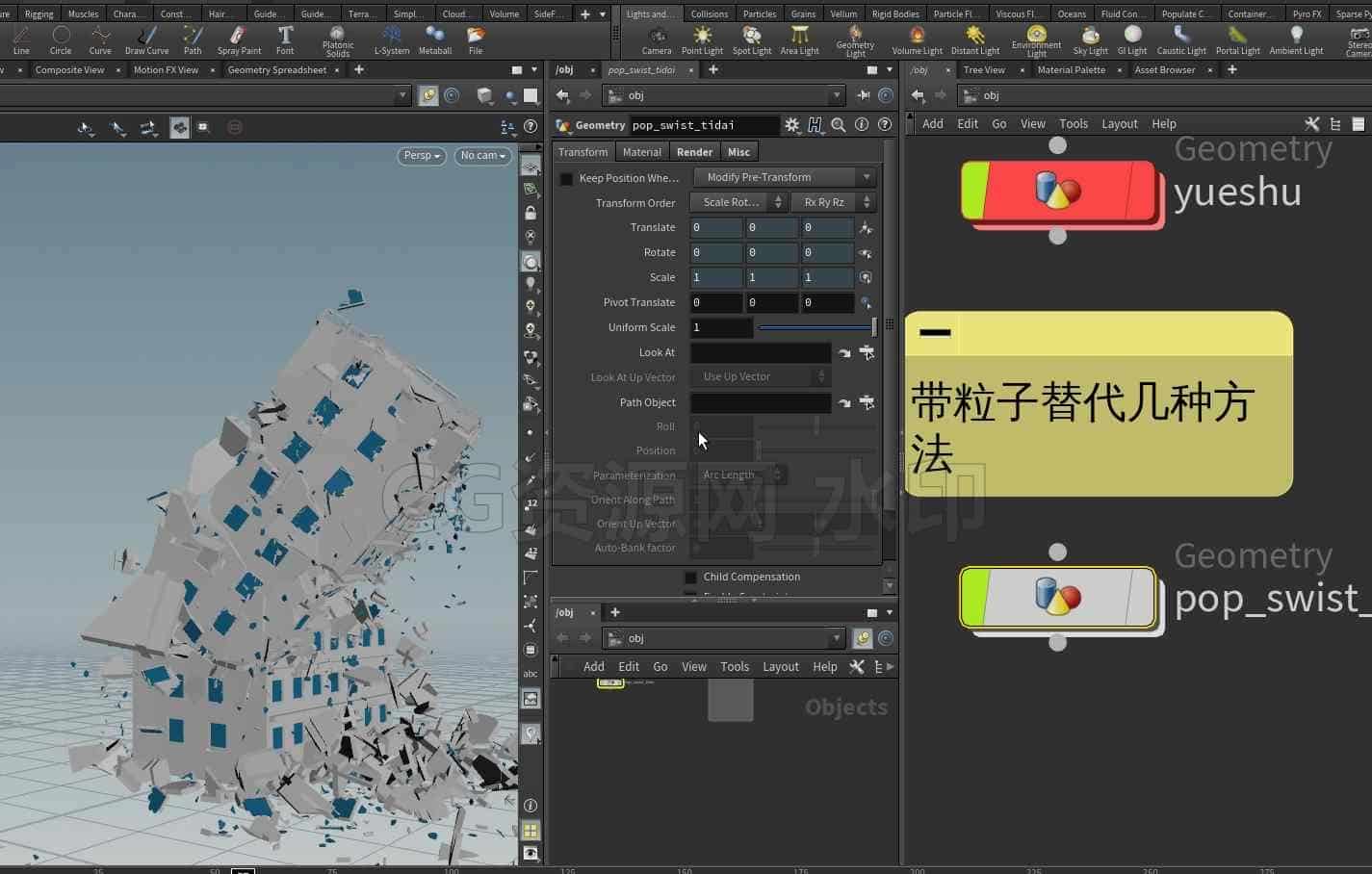The width and height of the screenshot is (1372, 874).
Task: Open the Layout menu in network editor
Action: [x=1119, y=124]
